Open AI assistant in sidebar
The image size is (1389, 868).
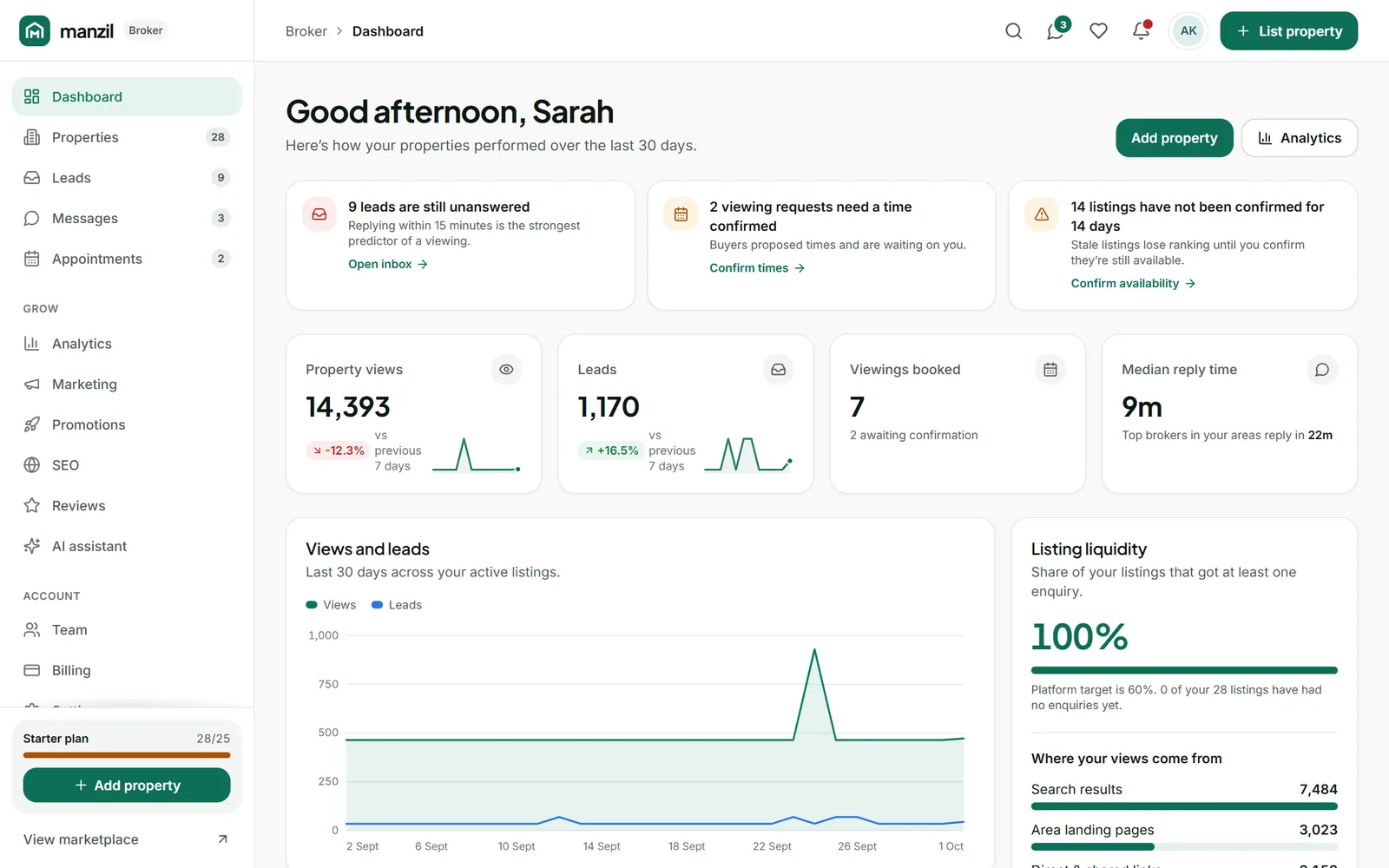coord(127,546)
